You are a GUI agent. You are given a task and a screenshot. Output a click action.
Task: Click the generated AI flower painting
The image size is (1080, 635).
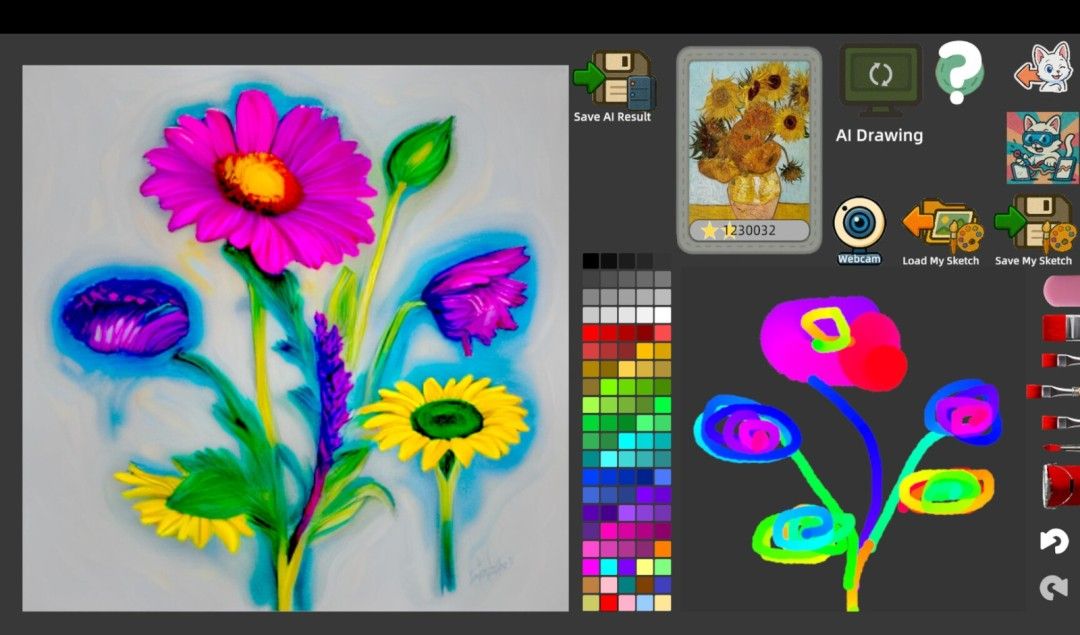[295, 338]
